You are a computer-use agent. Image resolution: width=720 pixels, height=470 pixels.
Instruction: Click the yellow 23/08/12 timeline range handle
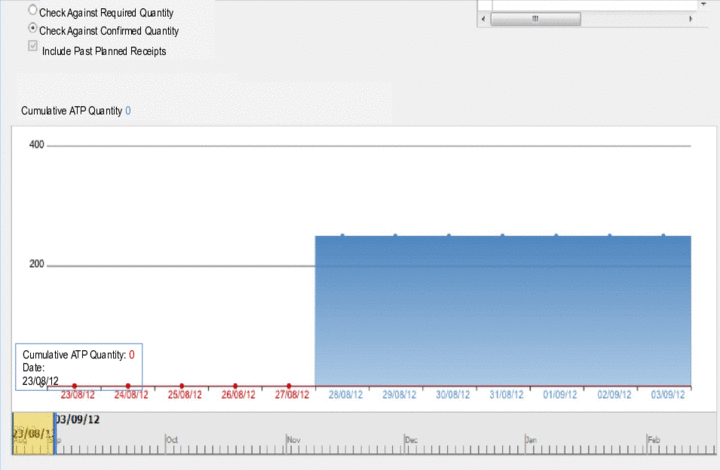pos(32,433)
